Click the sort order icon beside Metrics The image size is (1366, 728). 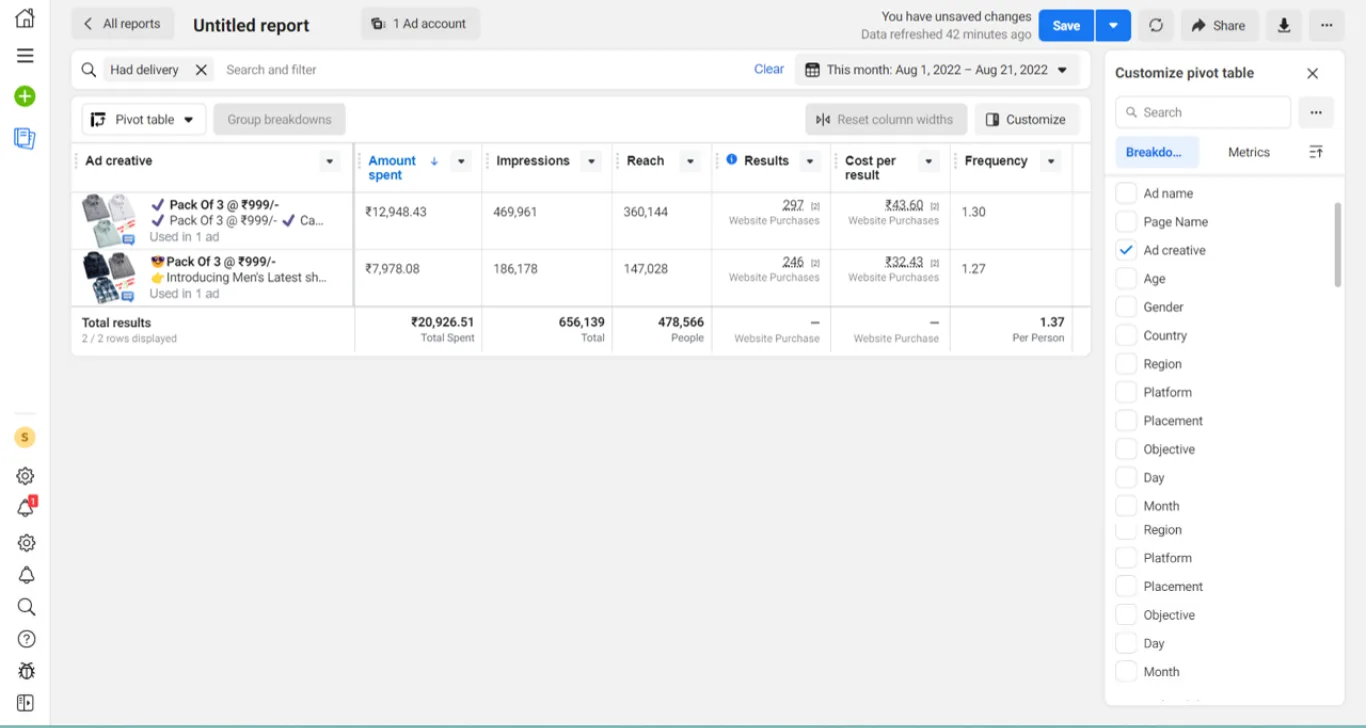click(x=1316, y=152)
